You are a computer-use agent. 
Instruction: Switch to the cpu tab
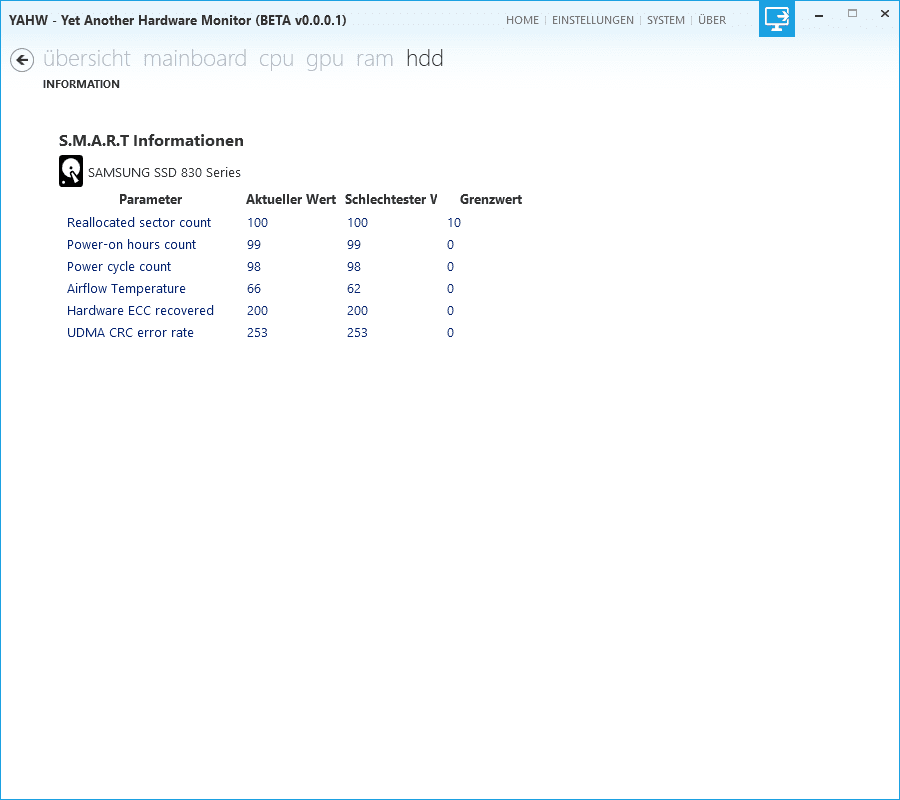(276, 60)
